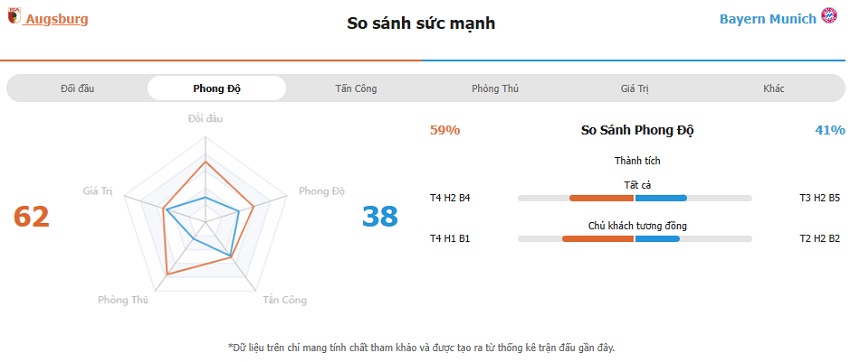Click the Tấn Công radar chart label

coord(285,300)
